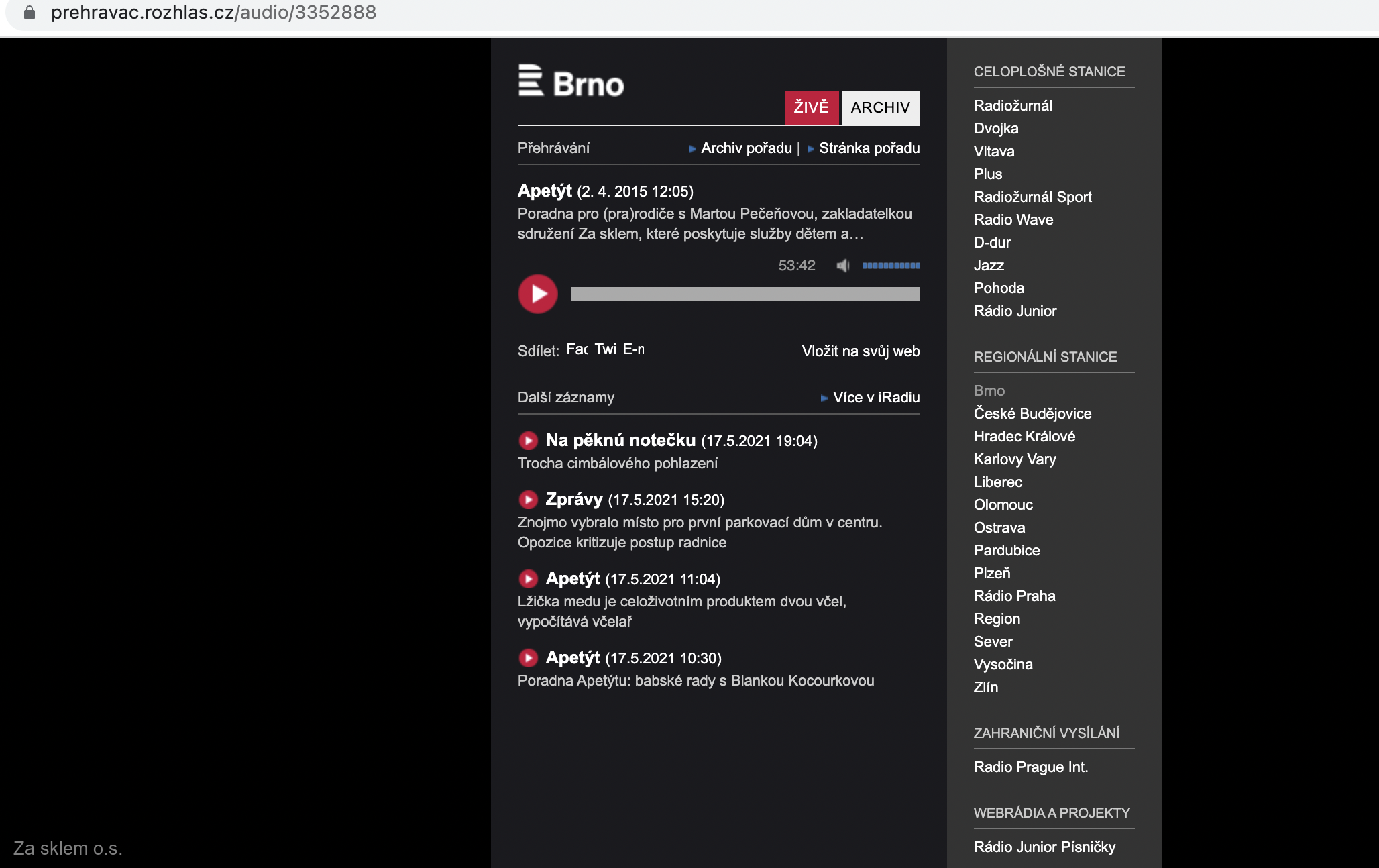Select Plzeň station

tap(992, 574)
